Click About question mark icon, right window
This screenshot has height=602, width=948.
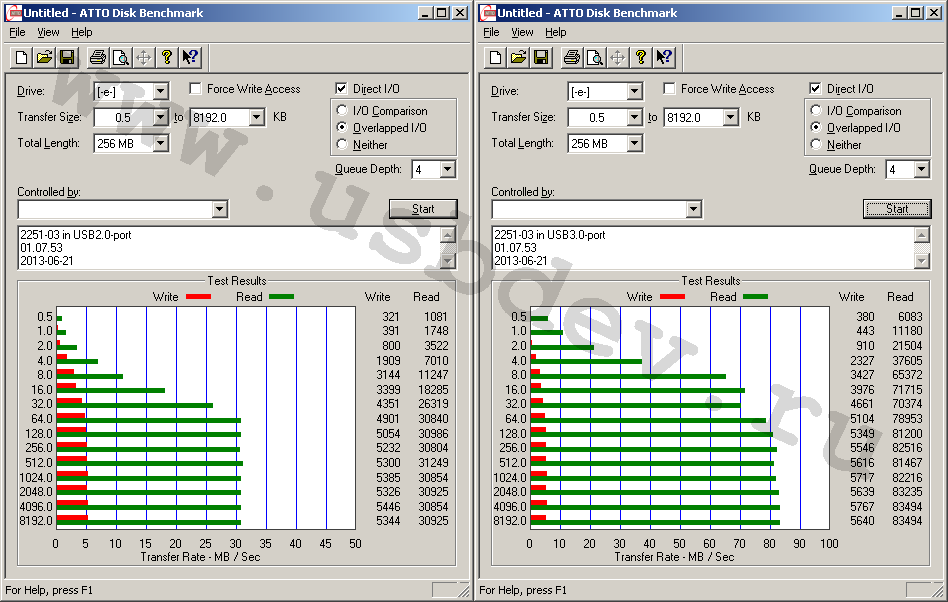point(641,57)
